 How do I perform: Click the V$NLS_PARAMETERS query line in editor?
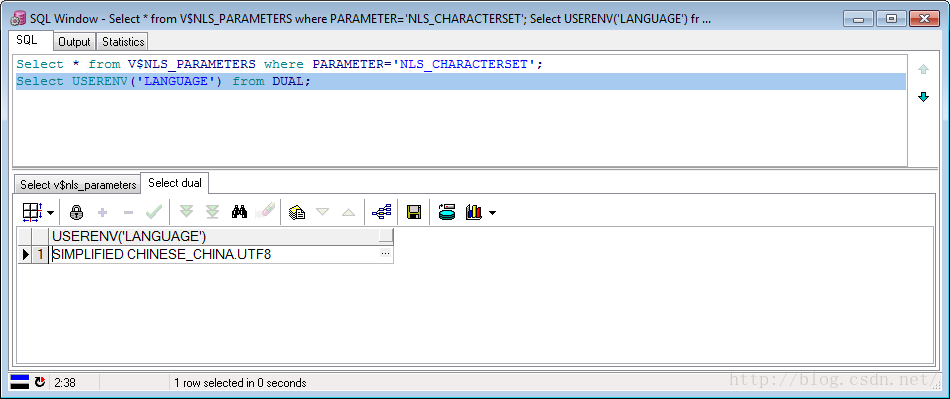click(280, 64)
